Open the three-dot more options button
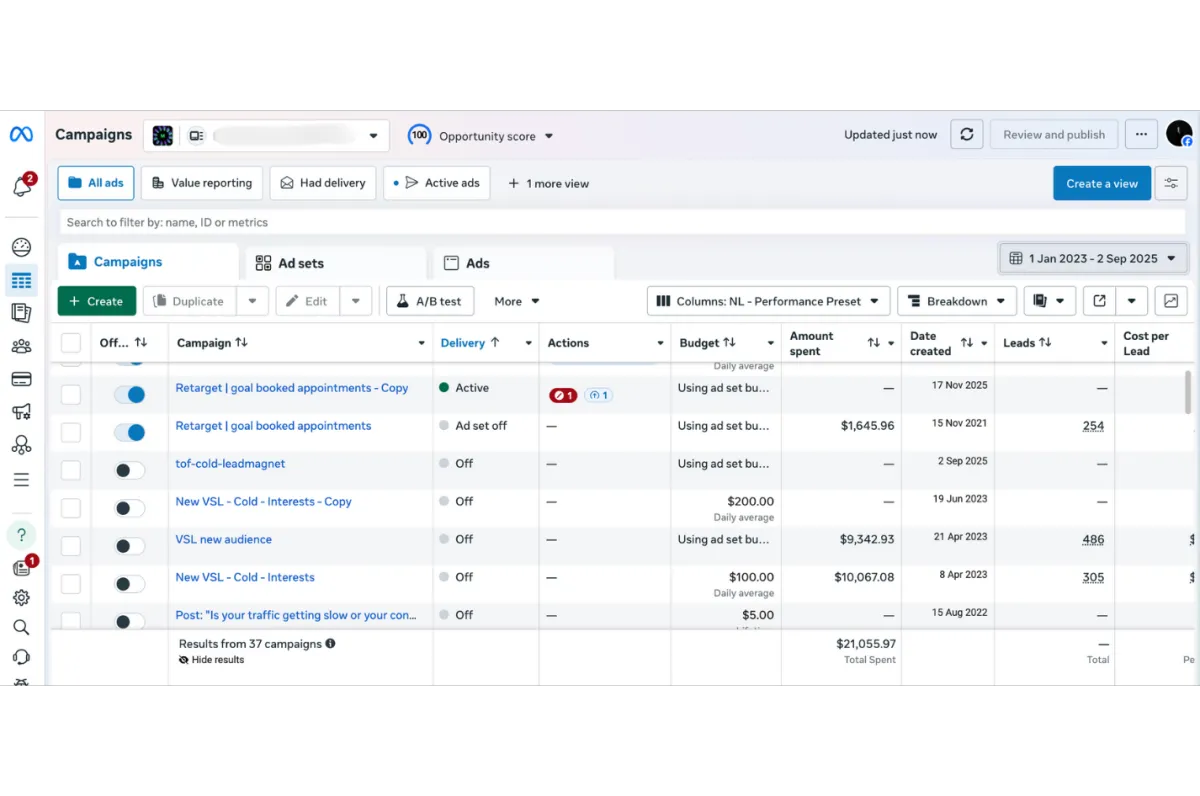Image resolution: width=1200 pixels, height=796 pixels. tap(1141, 134)
